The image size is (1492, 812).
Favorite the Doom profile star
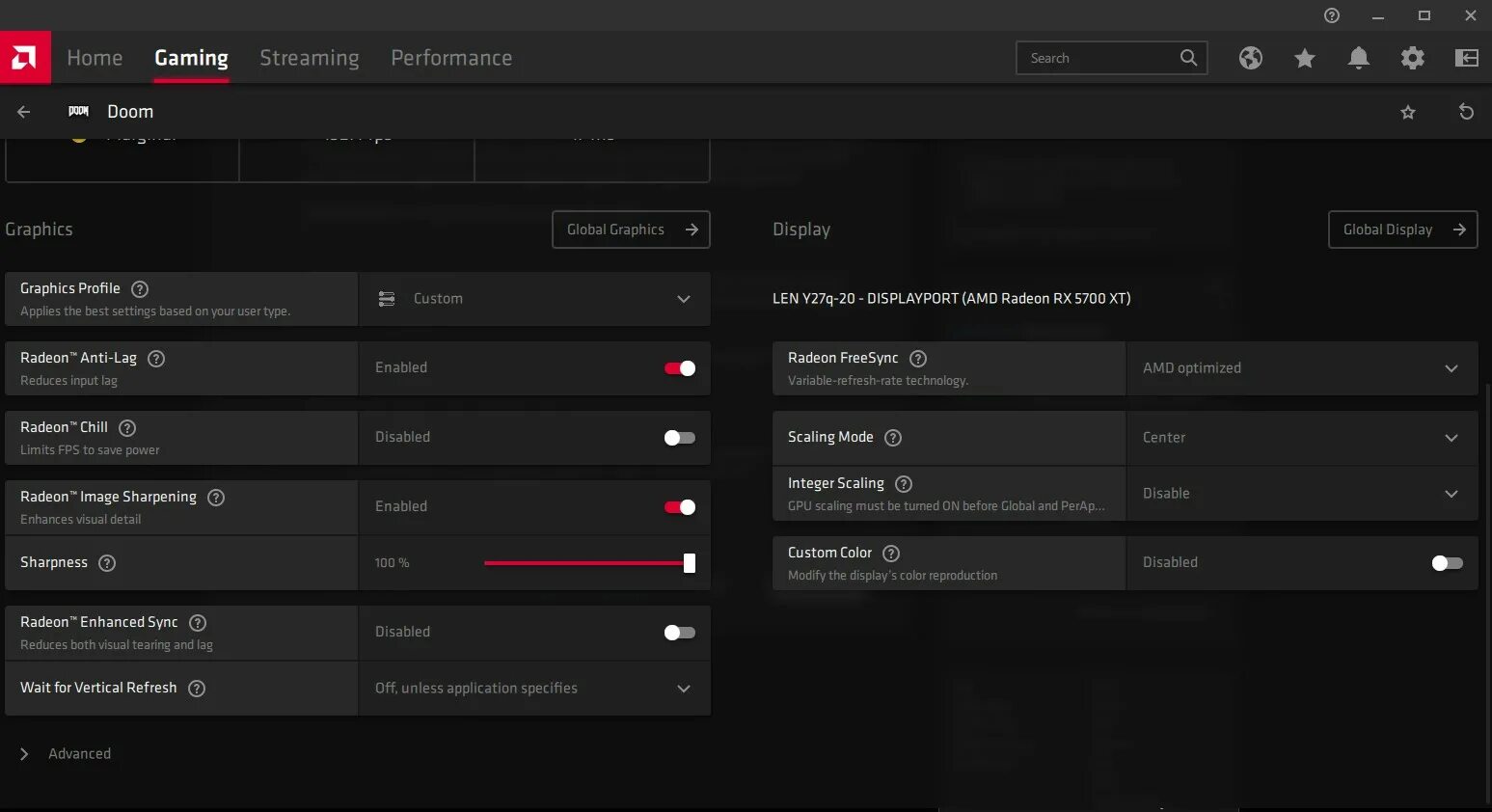tap(1408, 112)
